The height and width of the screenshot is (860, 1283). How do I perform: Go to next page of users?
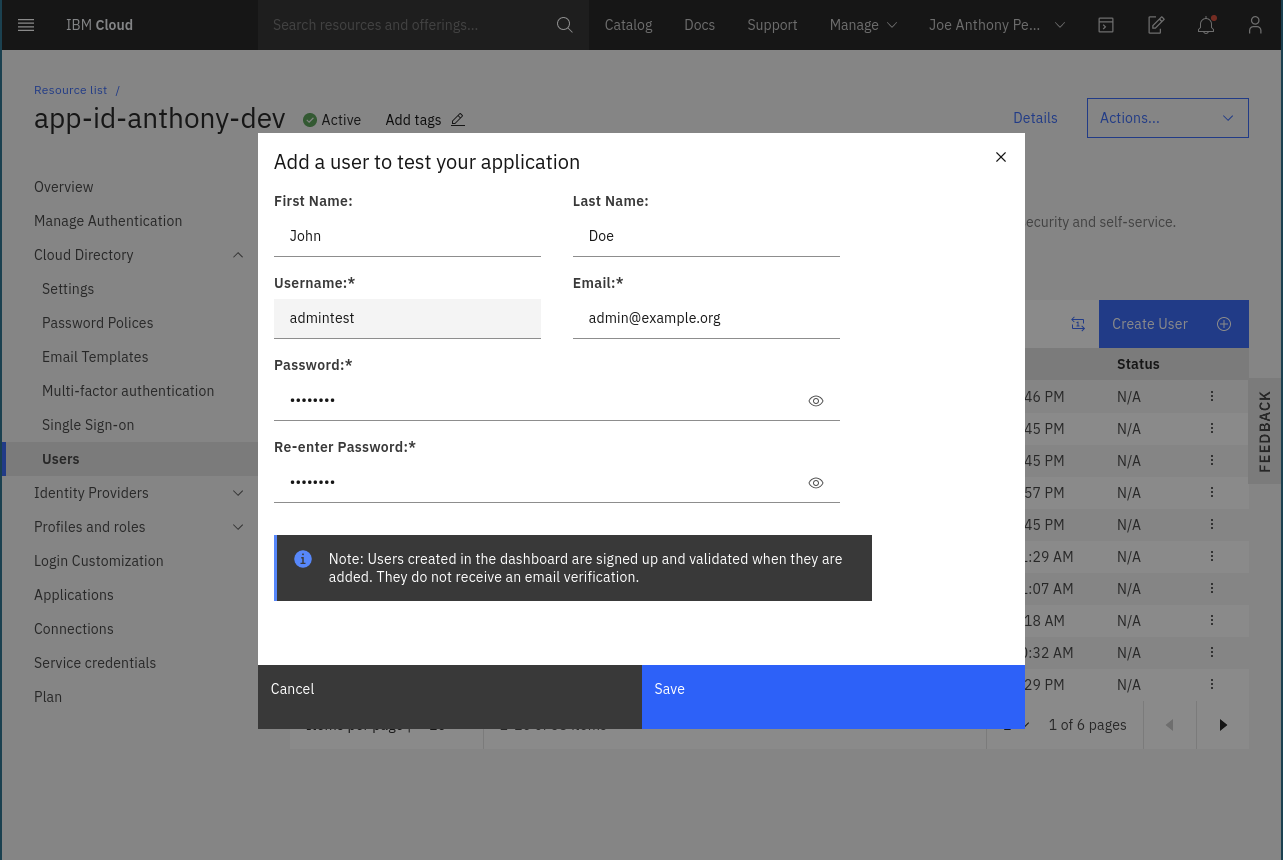(1222, 725)
